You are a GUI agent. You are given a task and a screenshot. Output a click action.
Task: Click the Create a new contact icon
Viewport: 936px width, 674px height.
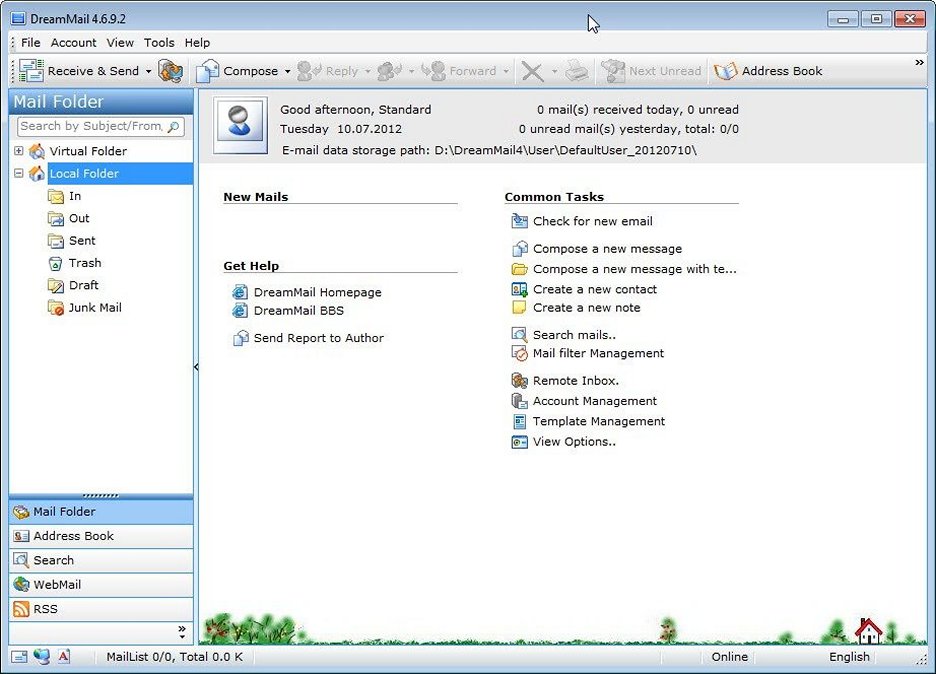(x=519, y=290)
